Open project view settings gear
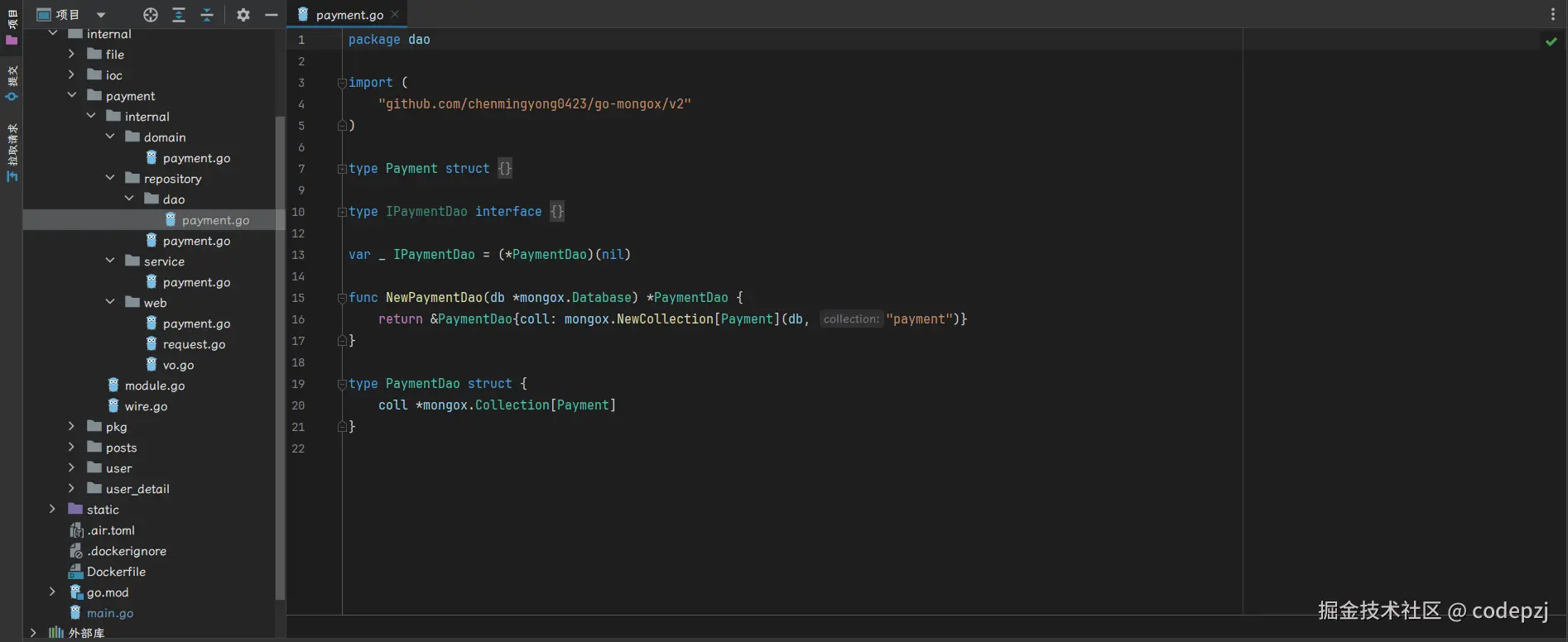 243,14
